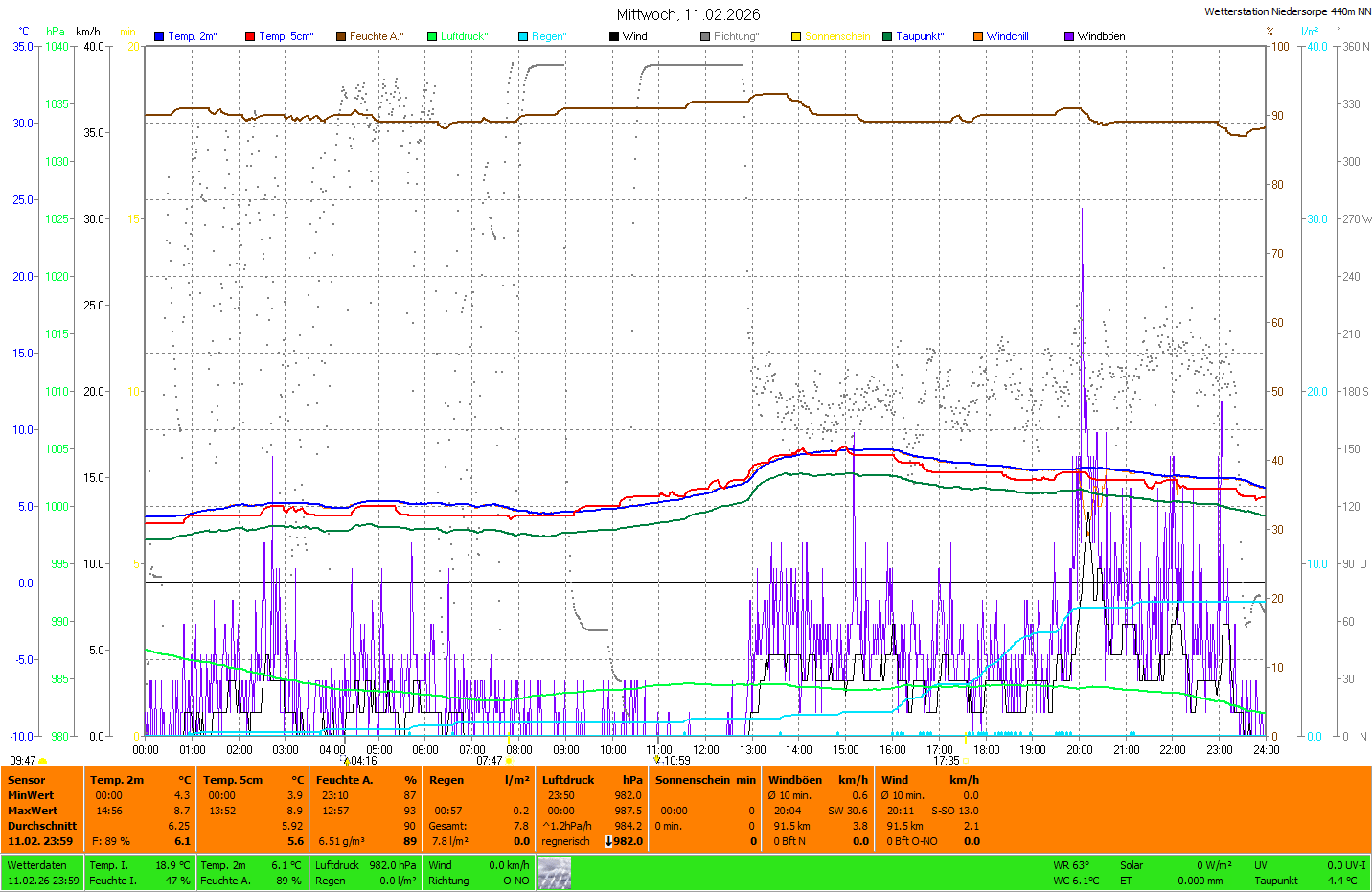The height and width of the screenshot is (892, 1372).
Task: Click the brown Feuchte A. legend square
Action: click(x=340, y=36)
